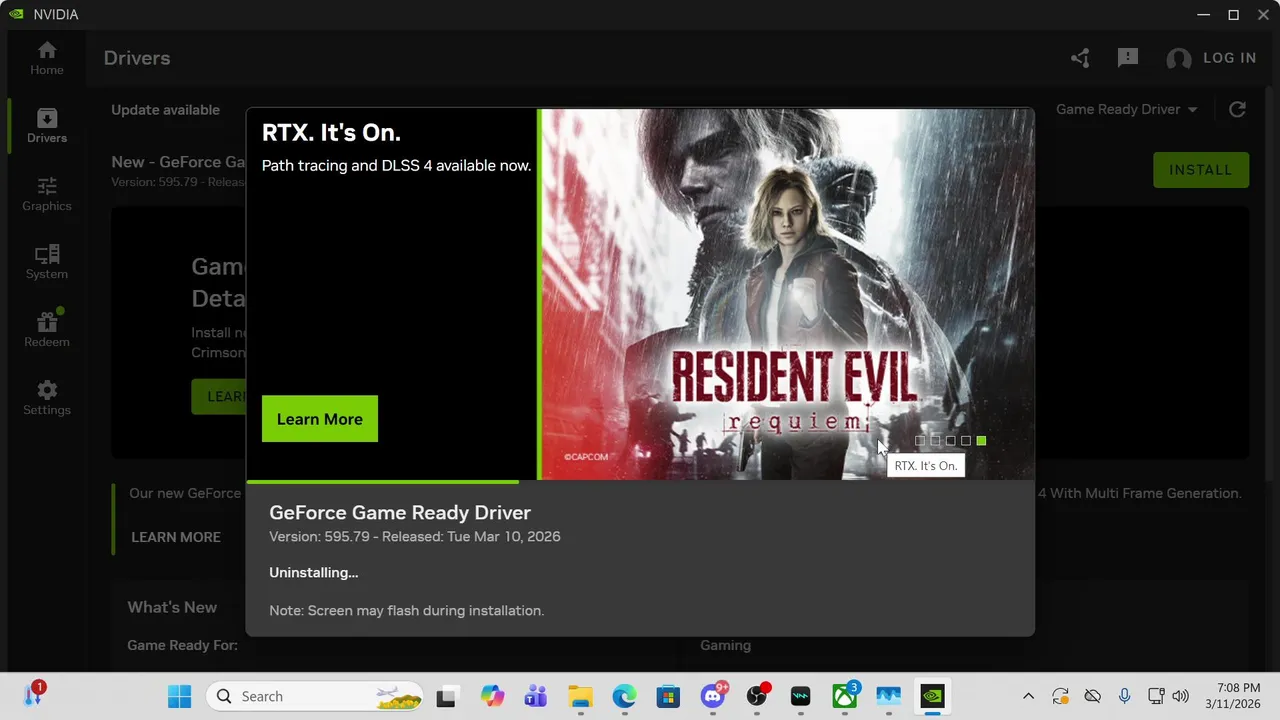Viewport: 1280px width, 720px height.
Task: Click the green Learn More button
Action: 320,419
